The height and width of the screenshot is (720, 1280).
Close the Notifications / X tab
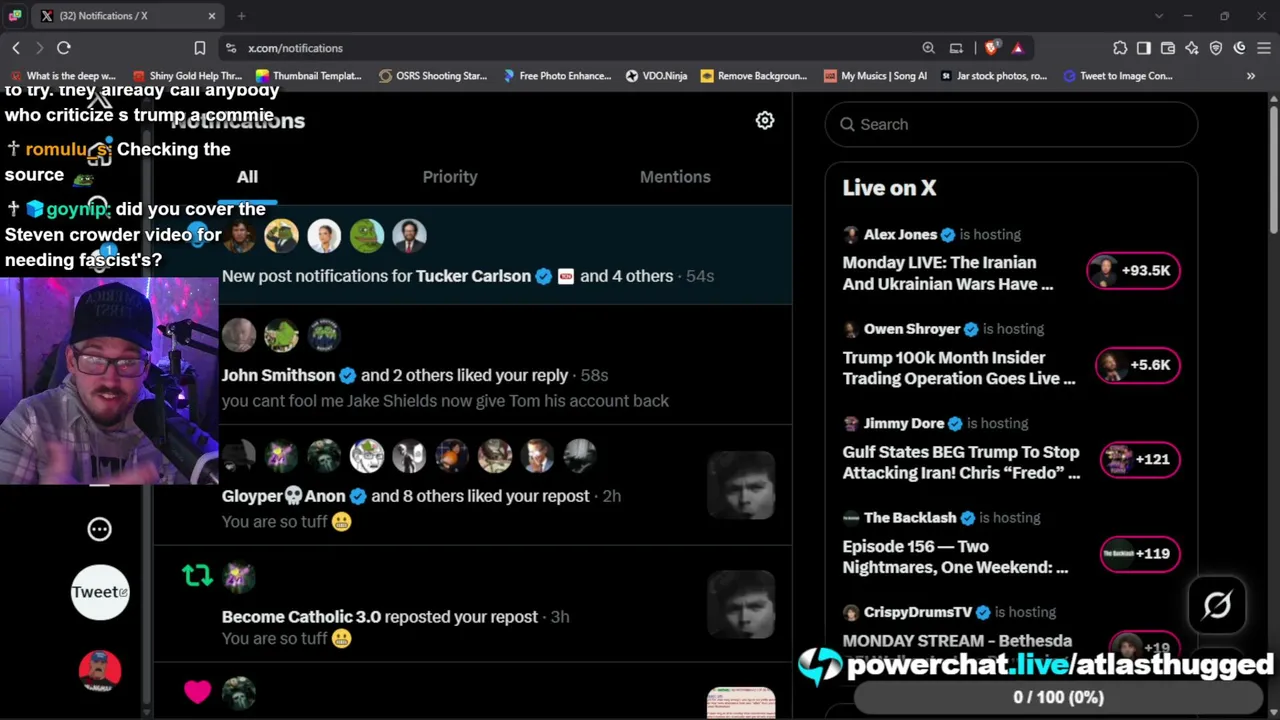212,16
